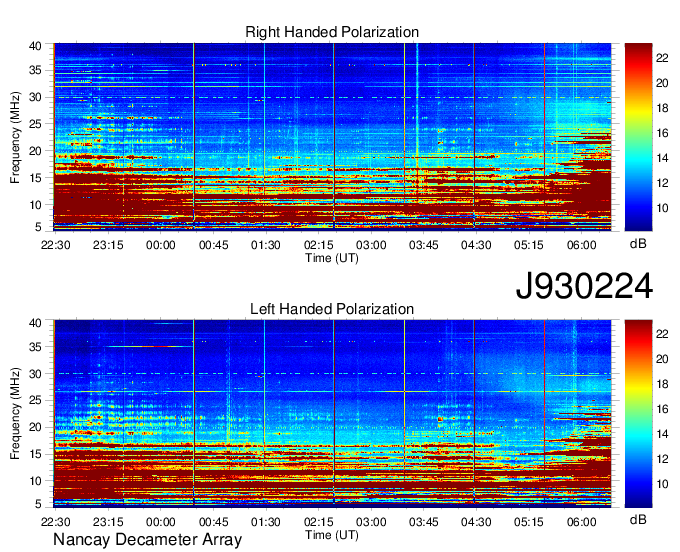Click the 40 MHz tick on the Left Handed frequency axis

[35, 323]
